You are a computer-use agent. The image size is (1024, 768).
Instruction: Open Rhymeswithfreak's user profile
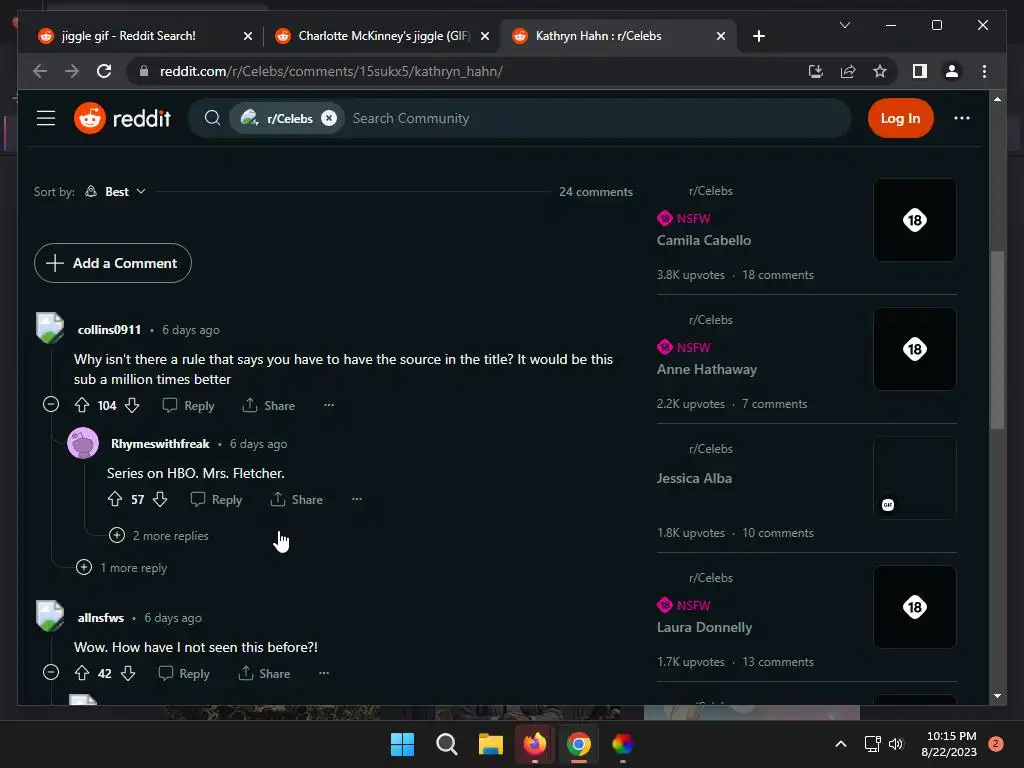(160, 444)
